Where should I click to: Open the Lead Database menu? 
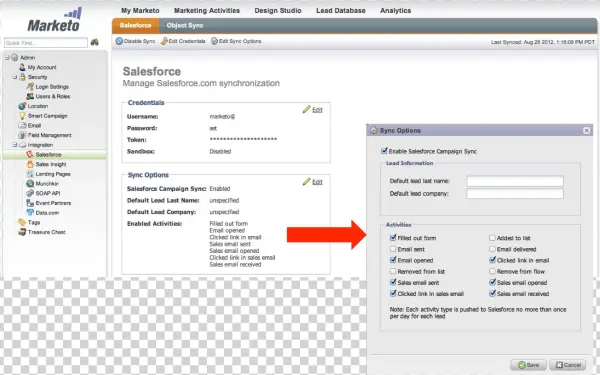pyautogui.click(x=341, y=11)
